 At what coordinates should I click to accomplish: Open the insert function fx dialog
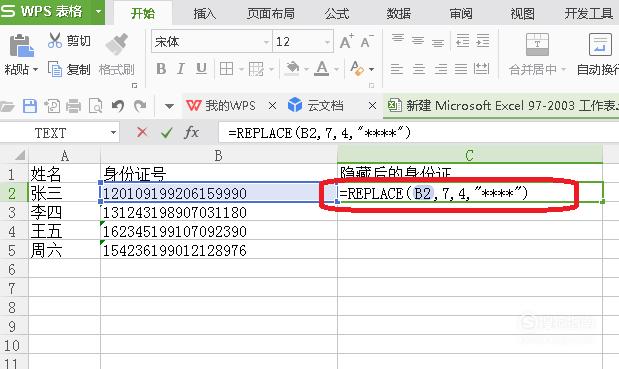point(191,132)
